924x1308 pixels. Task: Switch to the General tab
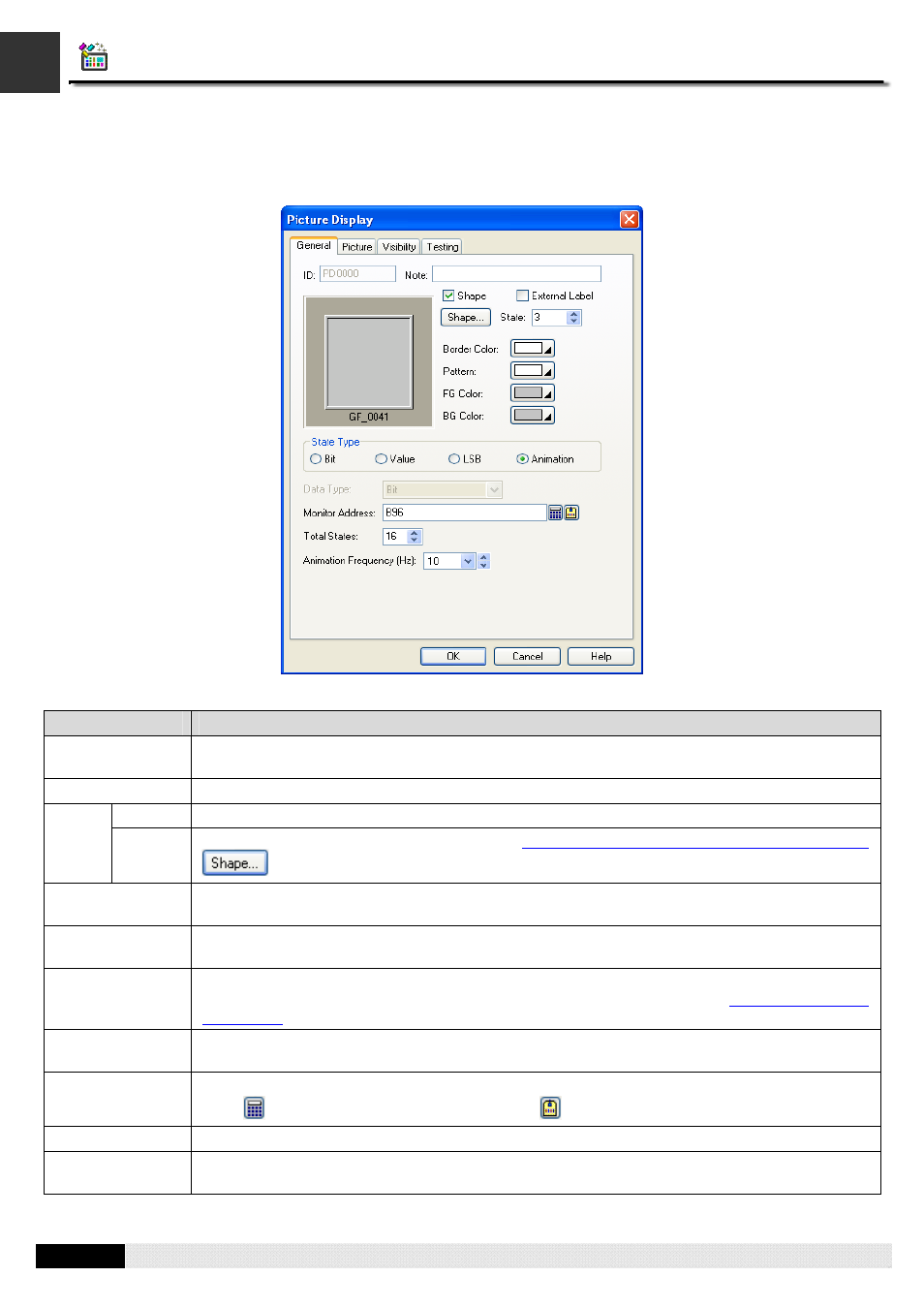314,246
